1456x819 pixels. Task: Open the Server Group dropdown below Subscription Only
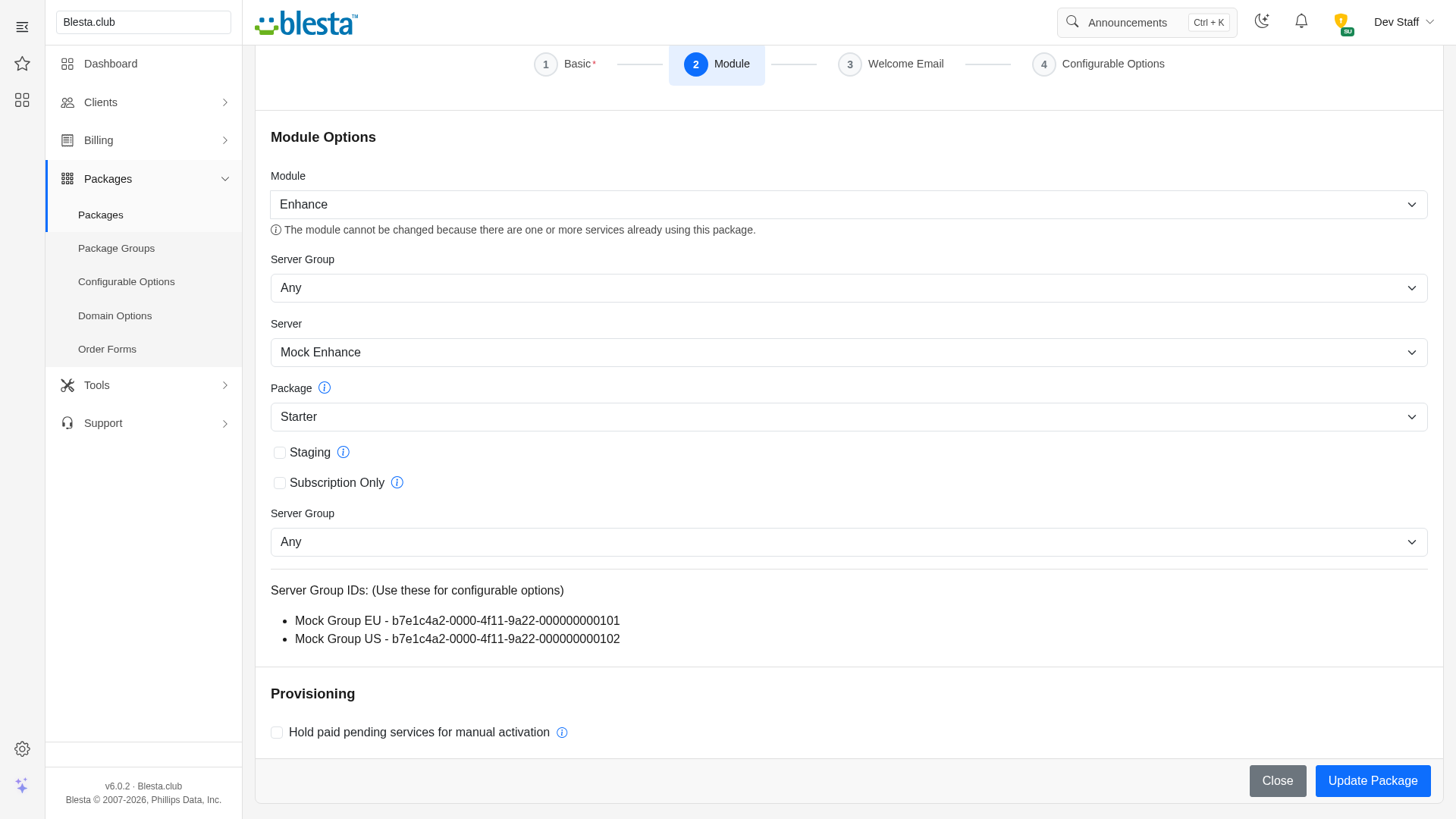tap(849, 542)
